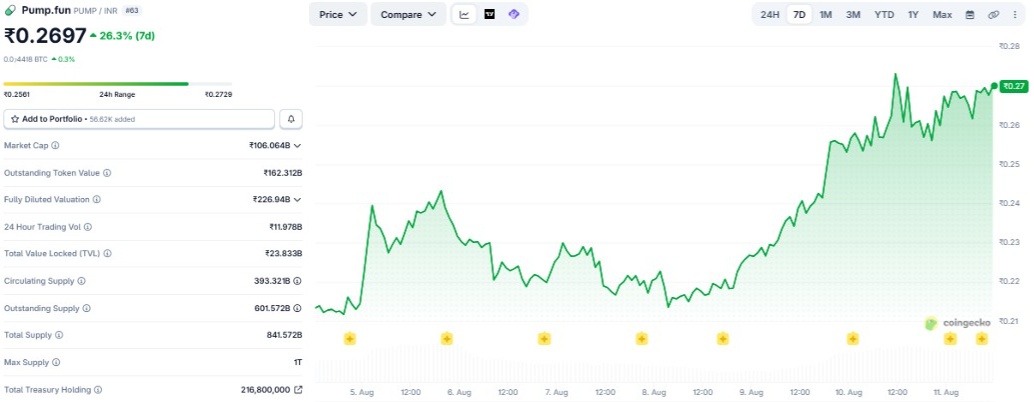Image resolution: width=1034 pixels, height=402 pixels.
Task: Show info for Total Supply
Action: (59, 335)
